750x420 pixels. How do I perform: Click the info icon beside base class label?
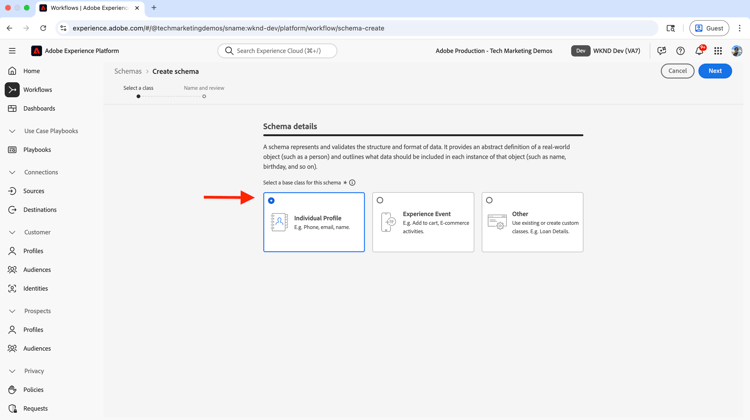(x=352, y=183)
